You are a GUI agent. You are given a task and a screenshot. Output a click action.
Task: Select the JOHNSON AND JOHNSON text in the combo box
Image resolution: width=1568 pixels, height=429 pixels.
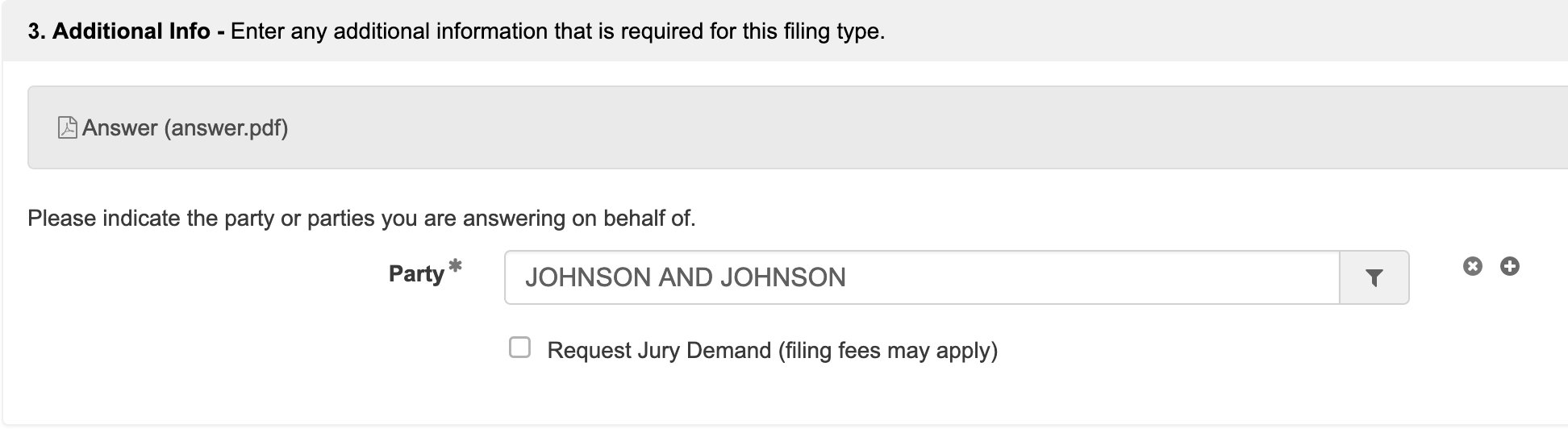[x=686, y=277]
